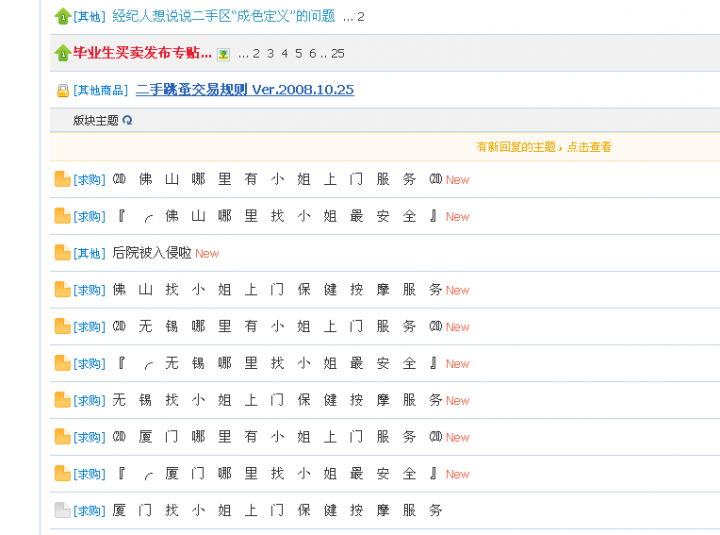Open the 后院被入侵啦 thread
720x535 pixels.
pos(151,253)
